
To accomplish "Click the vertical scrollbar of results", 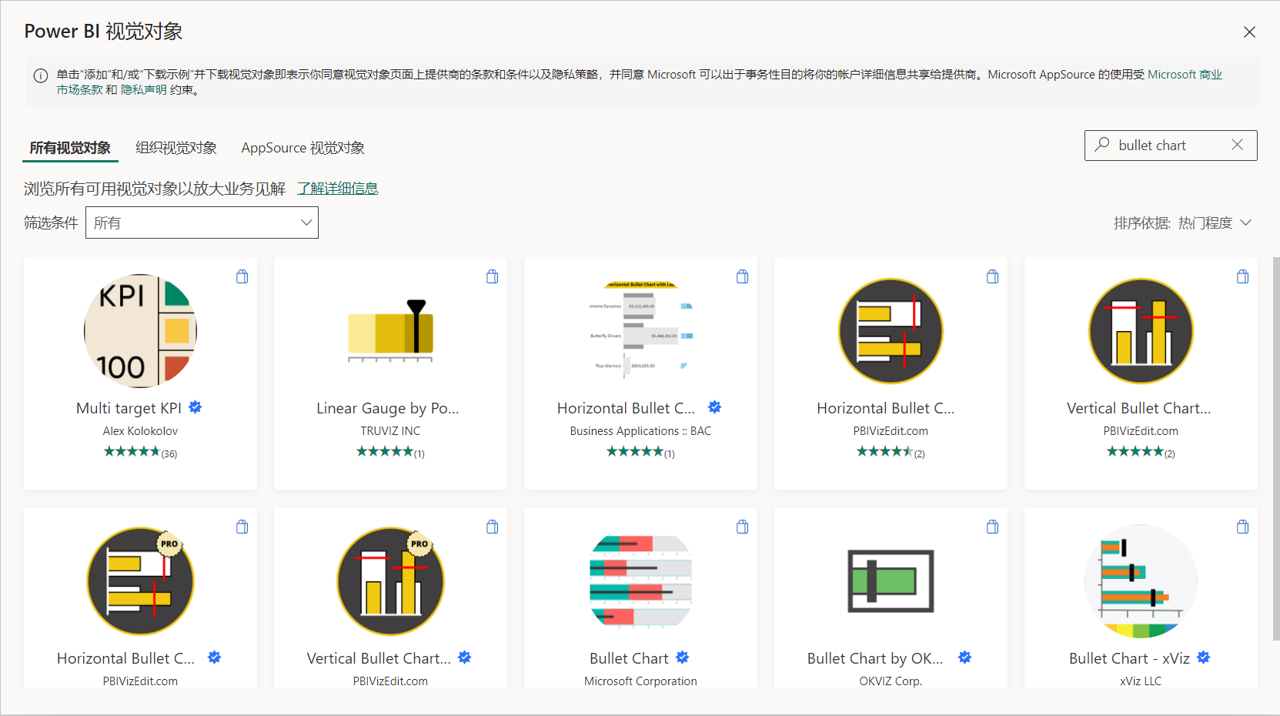I will coord(1275,448).
